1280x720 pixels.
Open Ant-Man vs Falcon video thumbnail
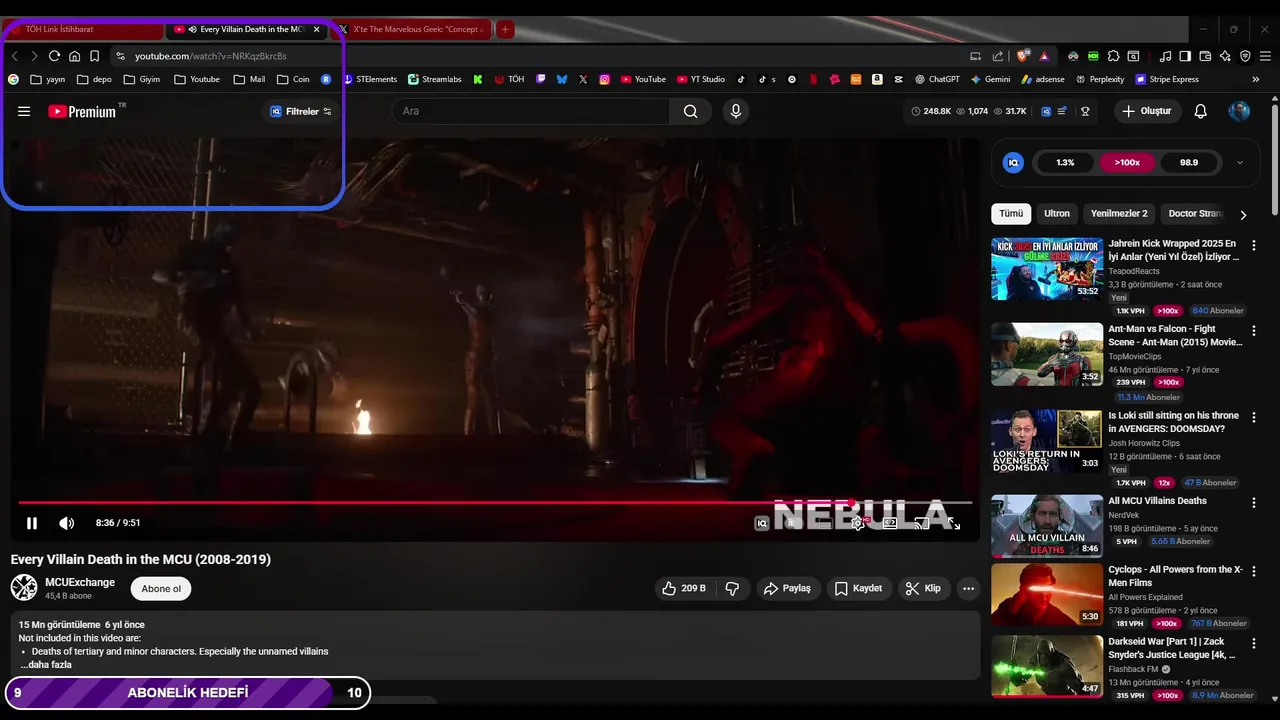tap(1047, 354)
